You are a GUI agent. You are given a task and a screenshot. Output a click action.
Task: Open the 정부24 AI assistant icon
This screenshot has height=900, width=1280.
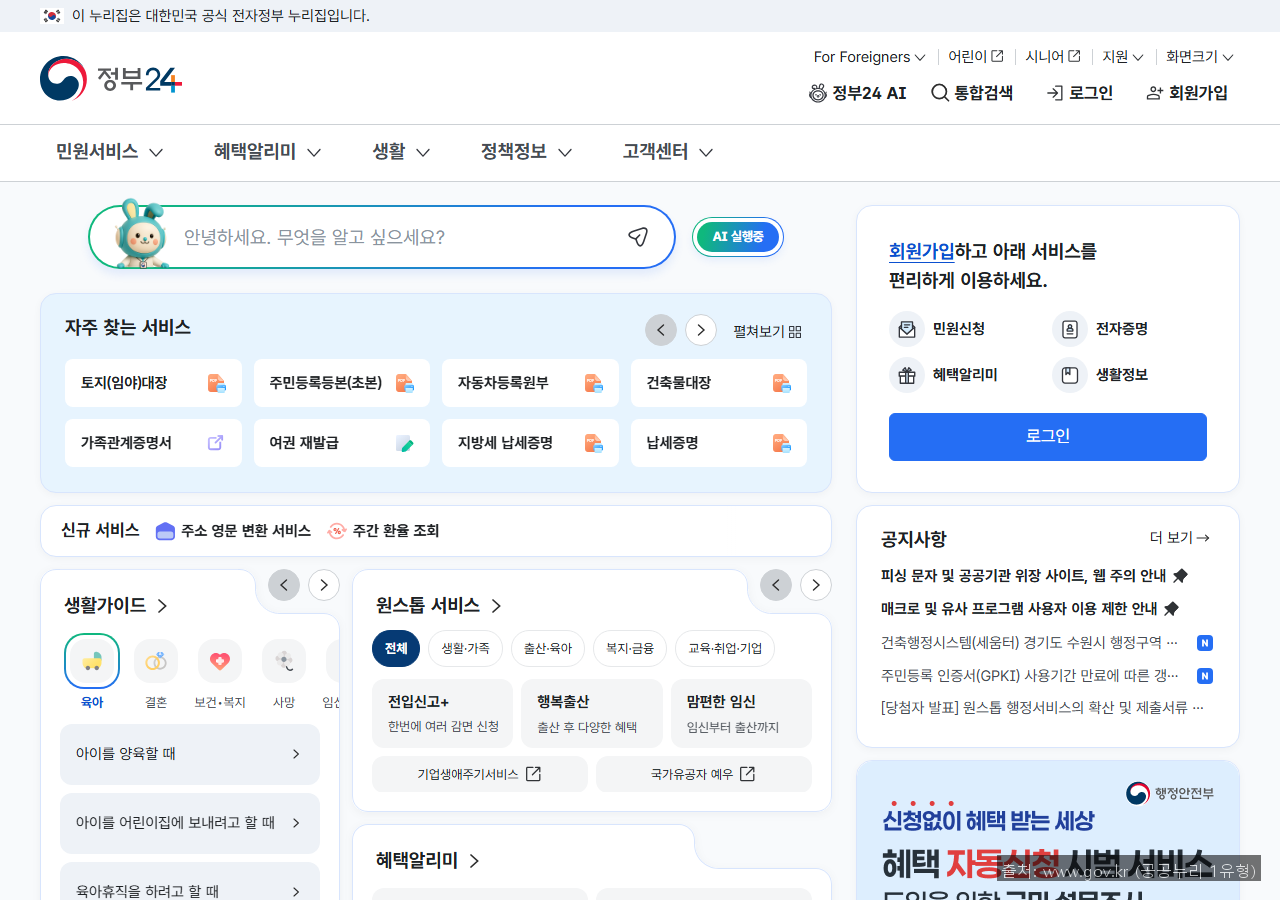tap(818, 92)
